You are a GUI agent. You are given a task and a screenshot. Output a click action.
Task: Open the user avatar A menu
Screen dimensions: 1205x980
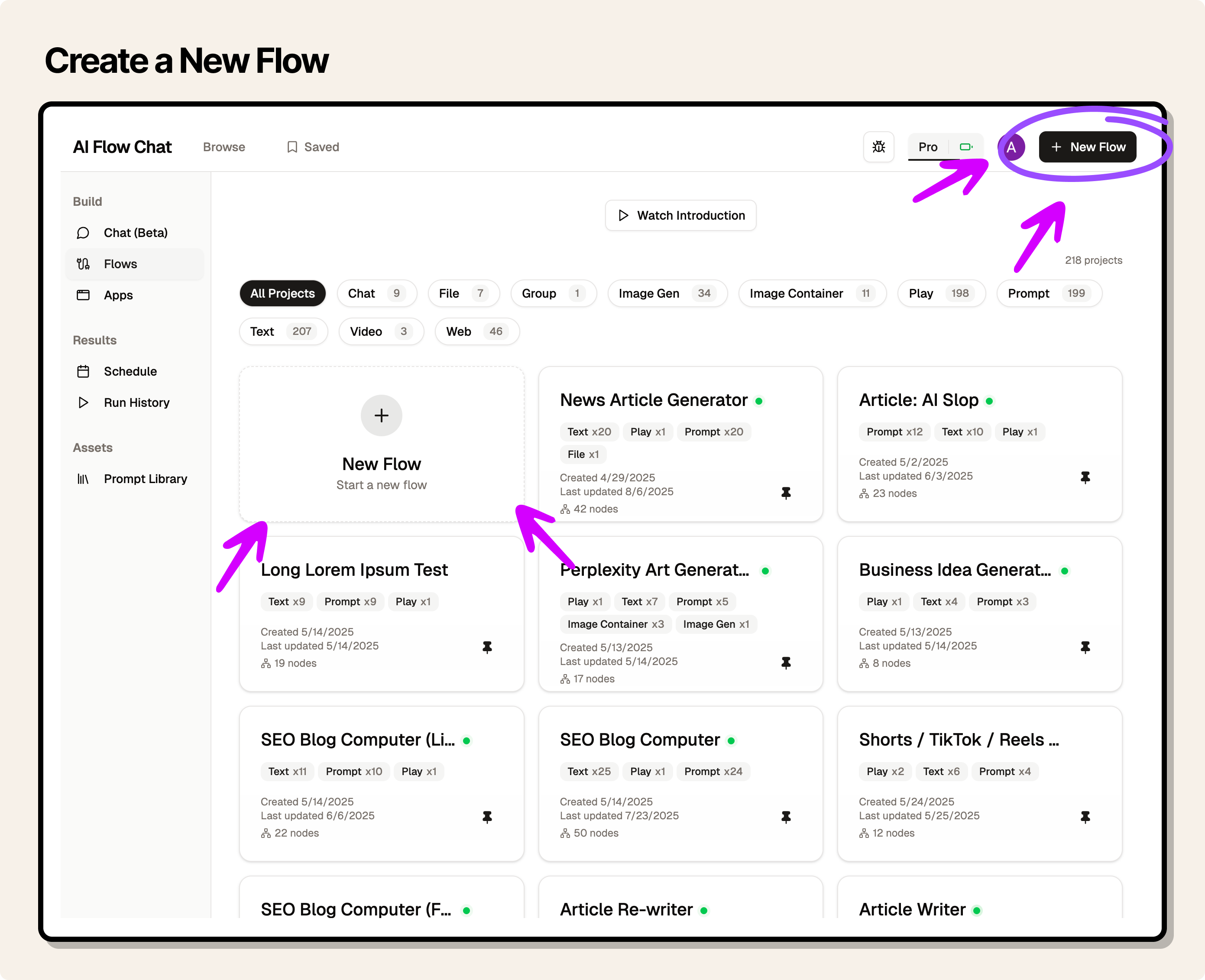pos(1011,147)
